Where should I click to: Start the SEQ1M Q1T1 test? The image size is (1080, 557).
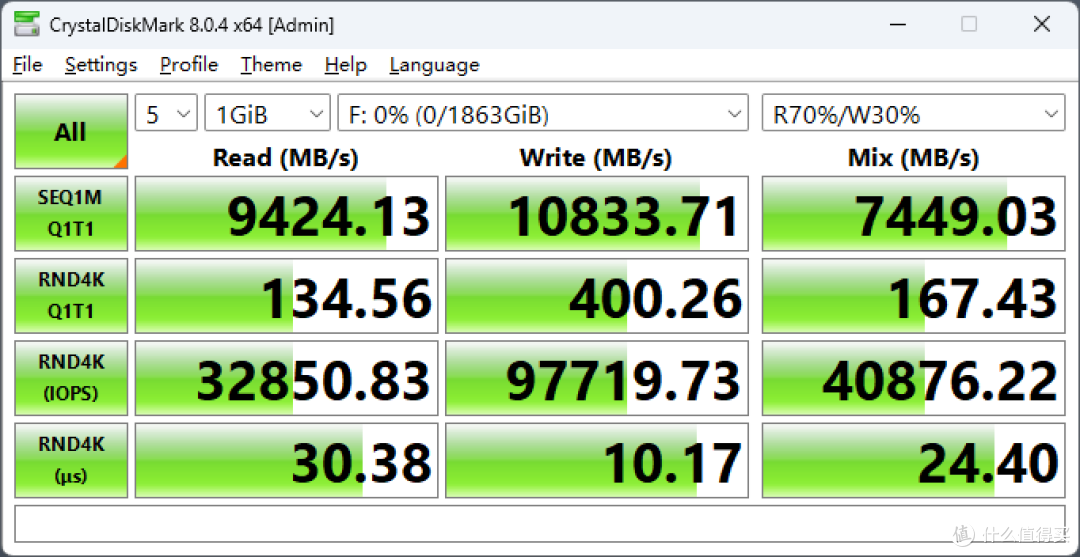(x=71, y=213)
